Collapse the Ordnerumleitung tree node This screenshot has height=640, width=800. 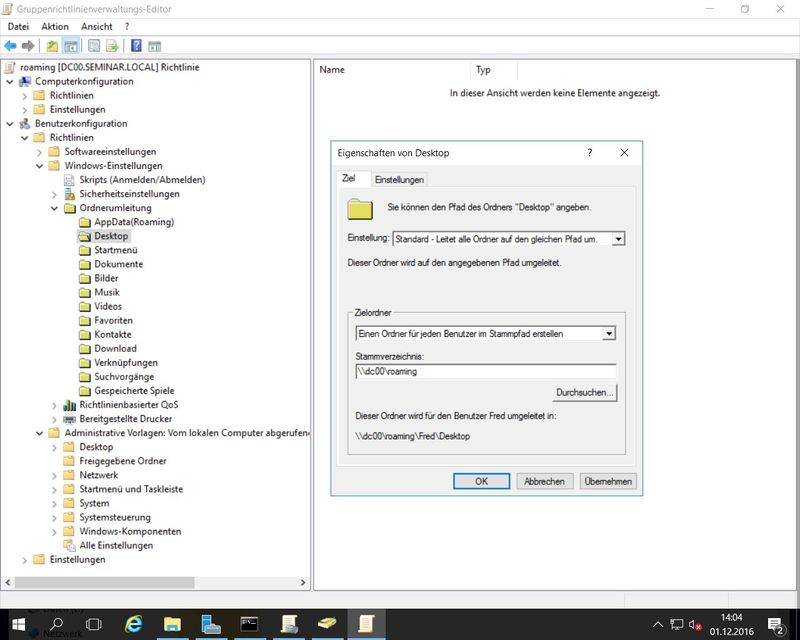(55, 208)
